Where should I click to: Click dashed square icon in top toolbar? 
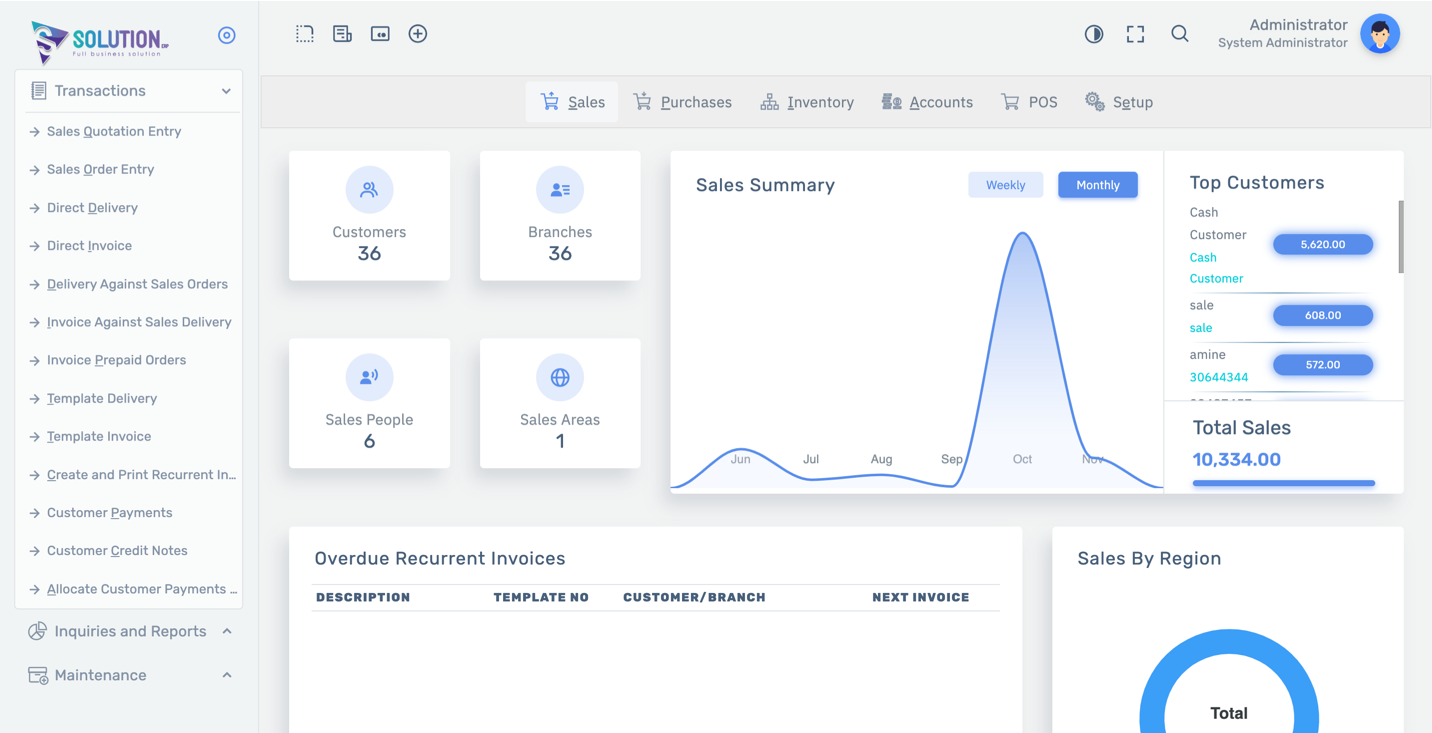(x=305, y=34)
